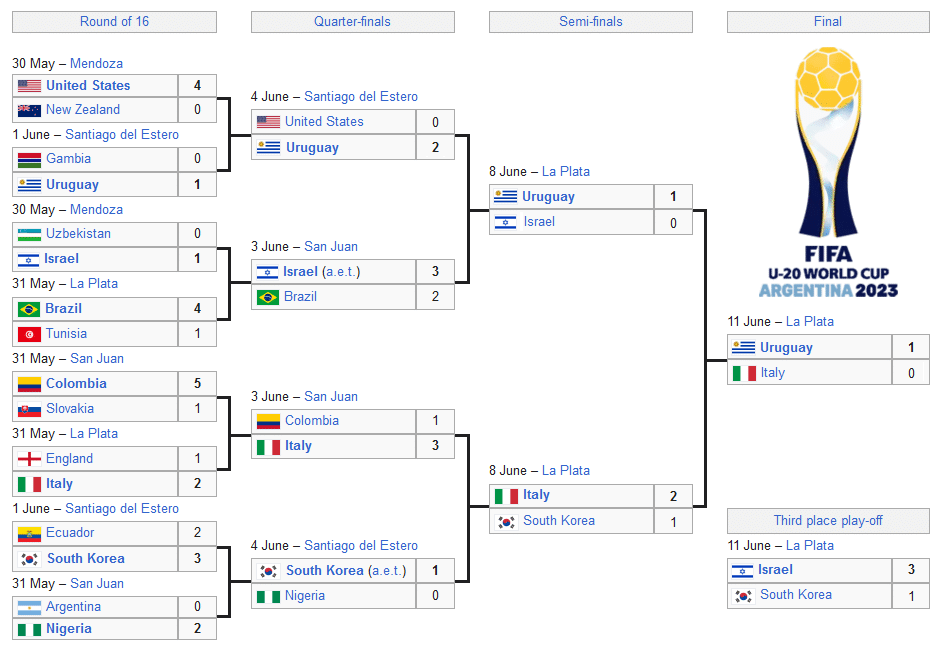942x651 pixels.
Task: Click La Plata link above the Final
Action: [810, 322]
